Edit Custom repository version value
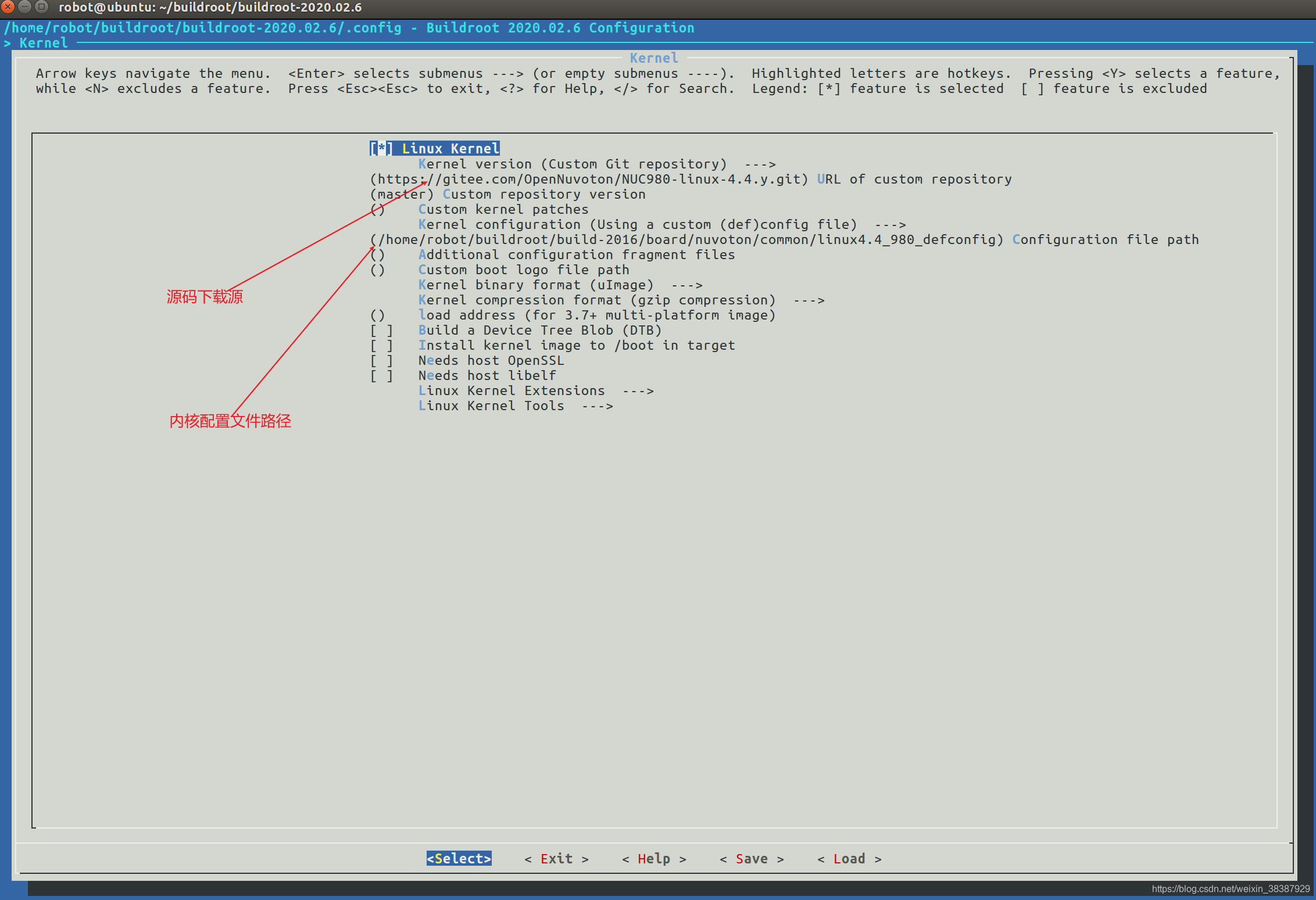The image size is (1316, 900). pos(507,195)
